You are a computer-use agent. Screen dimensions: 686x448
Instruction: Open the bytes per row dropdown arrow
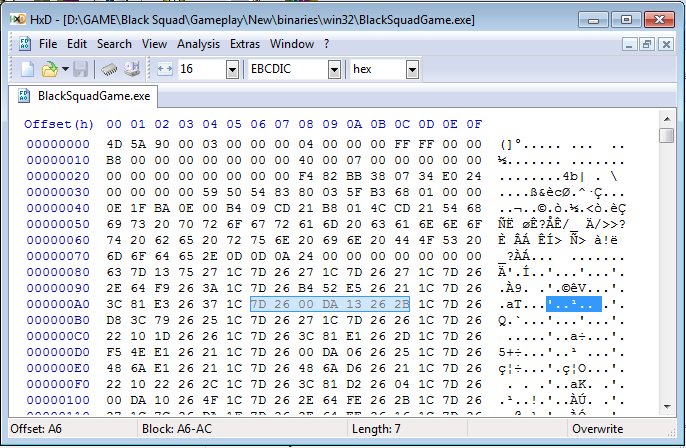[232, 70]
